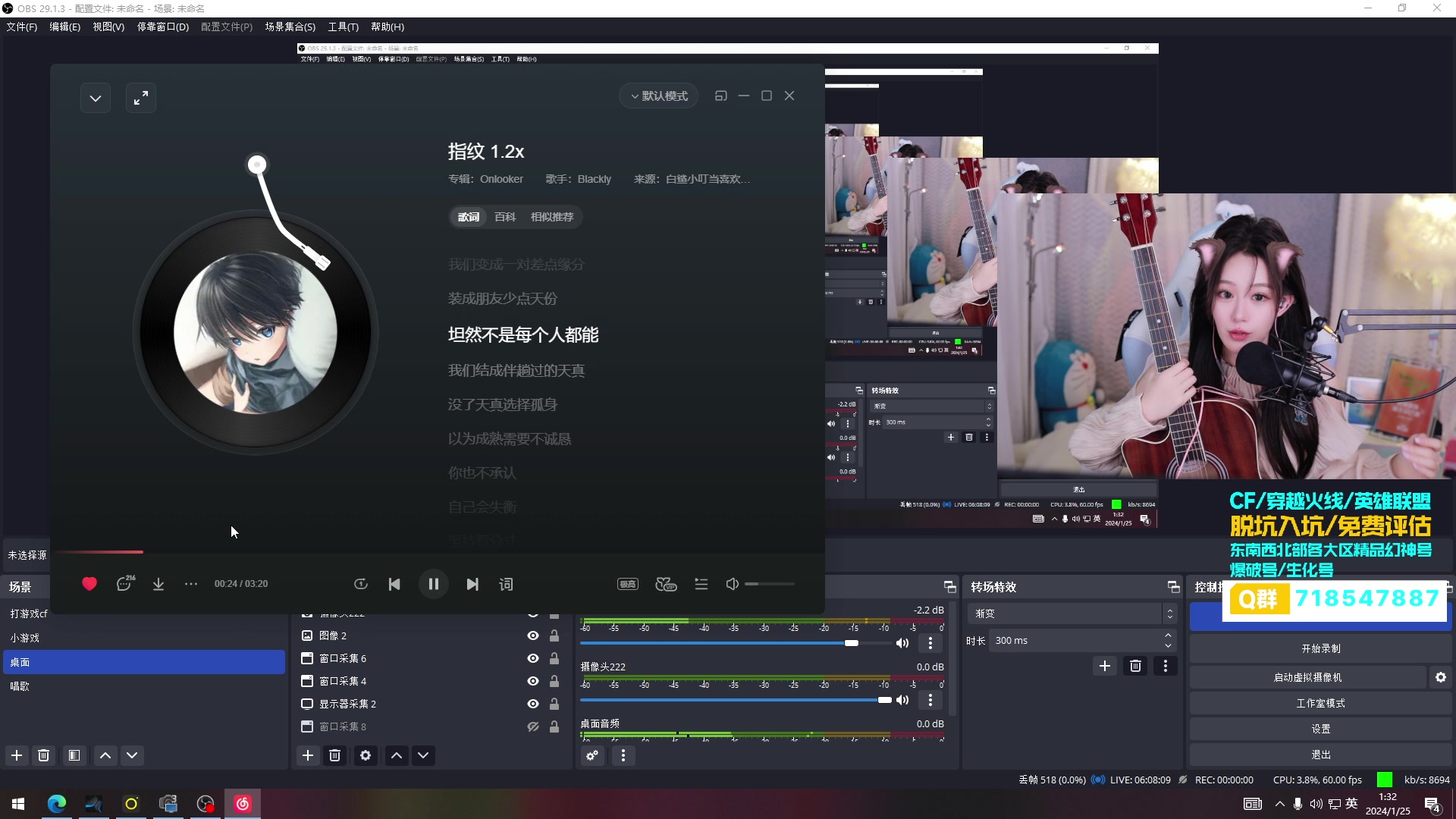Move scene up arrow
The width and height of the screenshot is (1456, 819).
click(x=105, y=755)
